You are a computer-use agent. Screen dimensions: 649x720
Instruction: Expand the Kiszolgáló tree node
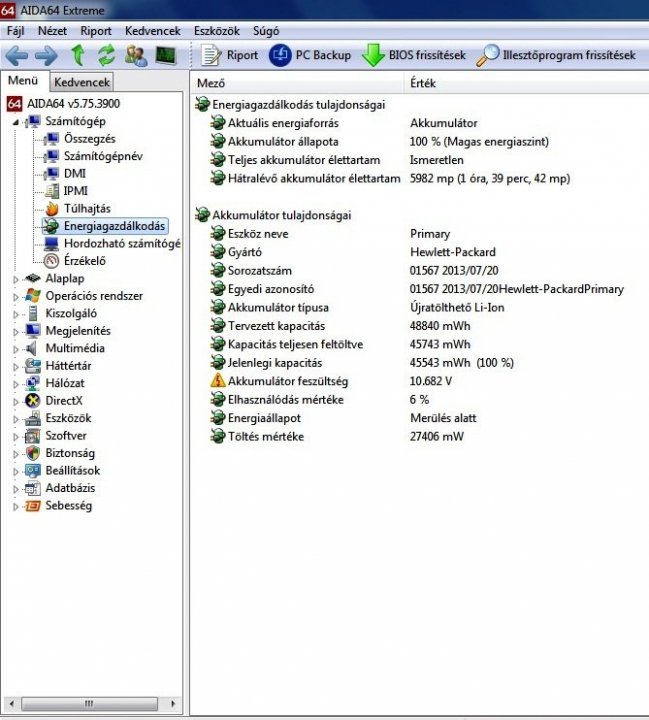pos(16,314)
